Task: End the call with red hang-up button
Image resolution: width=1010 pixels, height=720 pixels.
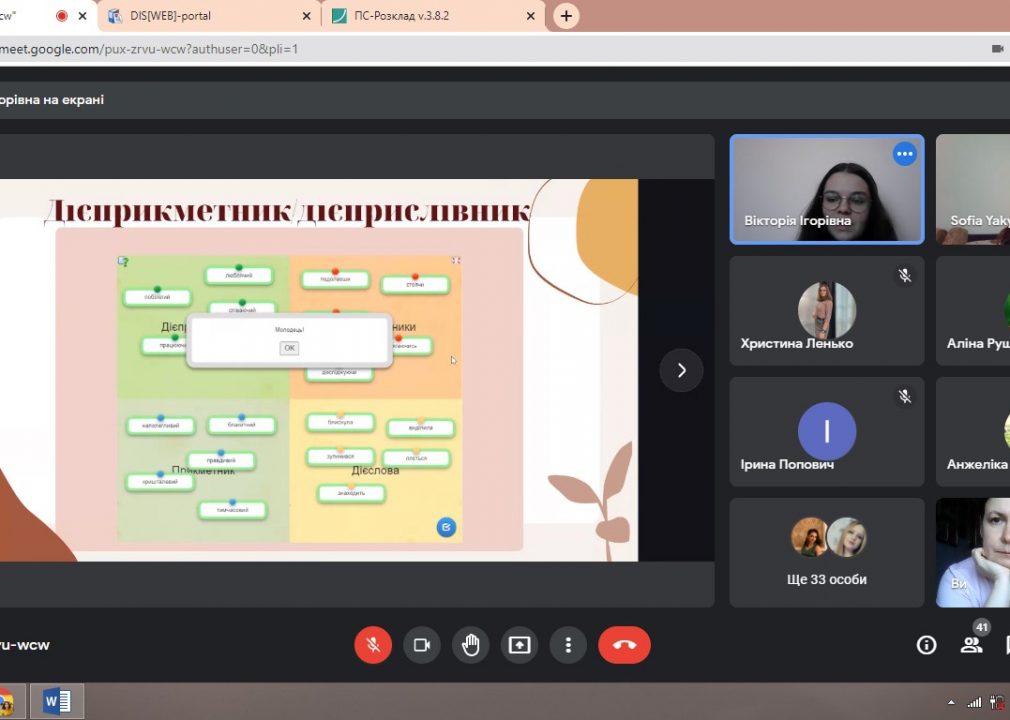Action: coord(624,645)
